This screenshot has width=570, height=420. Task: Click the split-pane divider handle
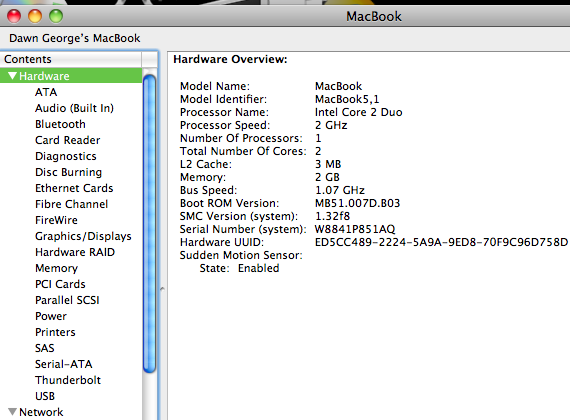[162, 289]
